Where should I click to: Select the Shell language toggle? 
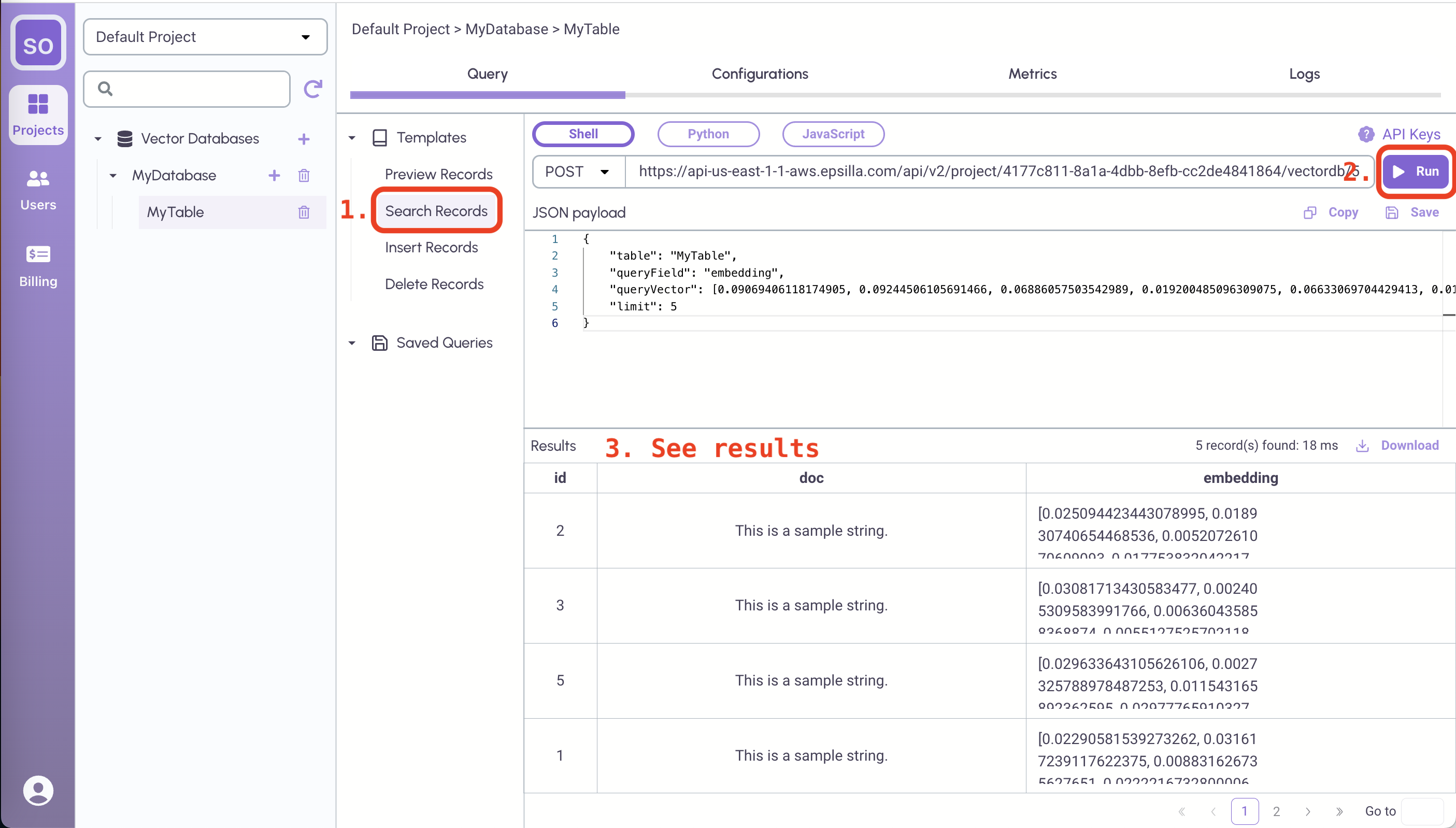tap(583, 134)
